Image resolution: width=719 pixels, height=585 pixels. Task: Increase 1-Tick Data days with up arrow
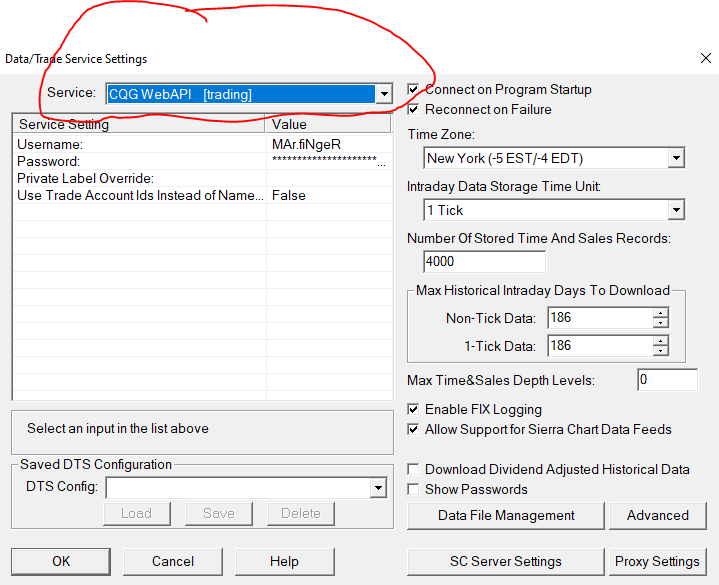[661, 341]
